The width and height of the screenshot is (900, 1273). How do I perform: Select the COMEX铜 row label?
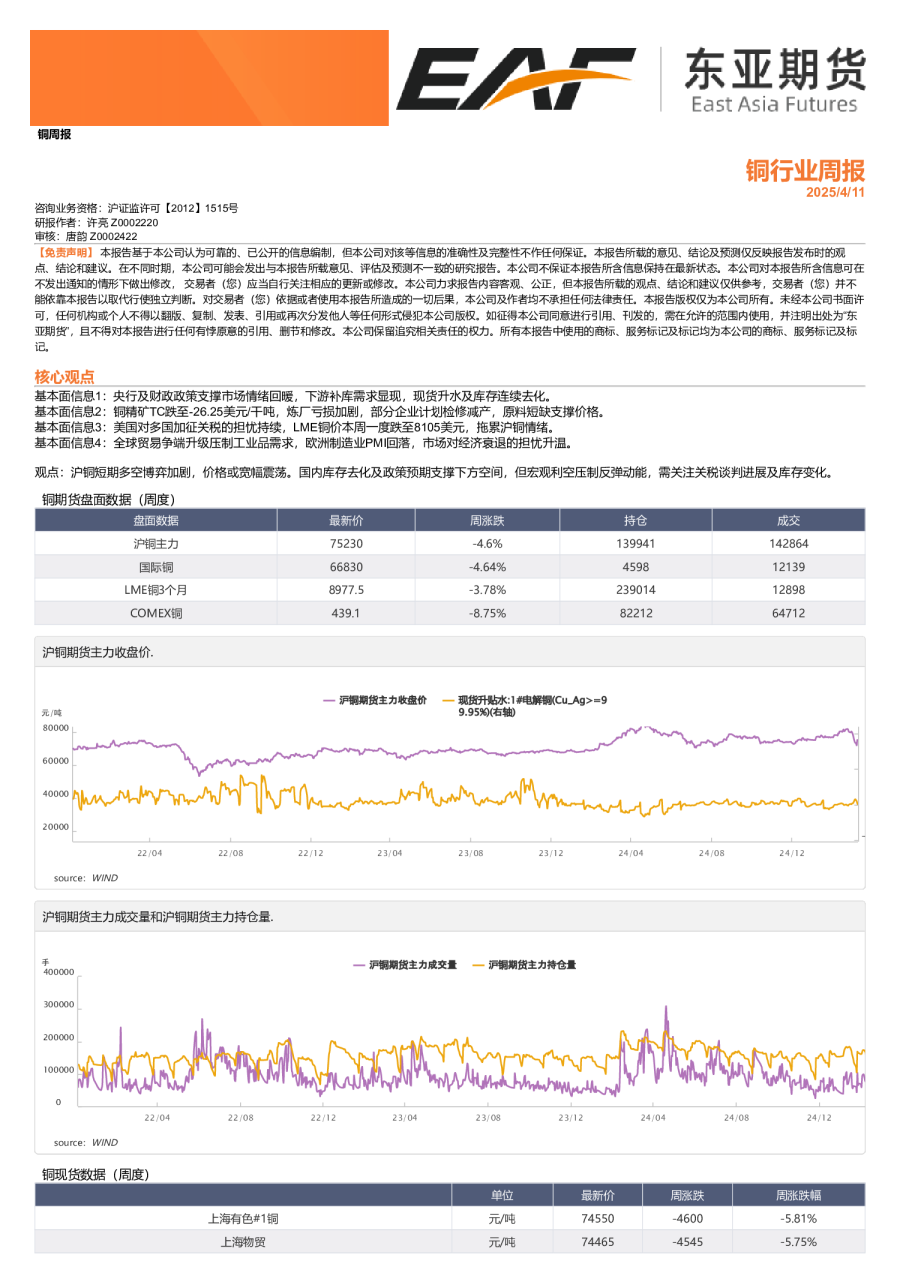pyautogui.click(x=156, y=613)
